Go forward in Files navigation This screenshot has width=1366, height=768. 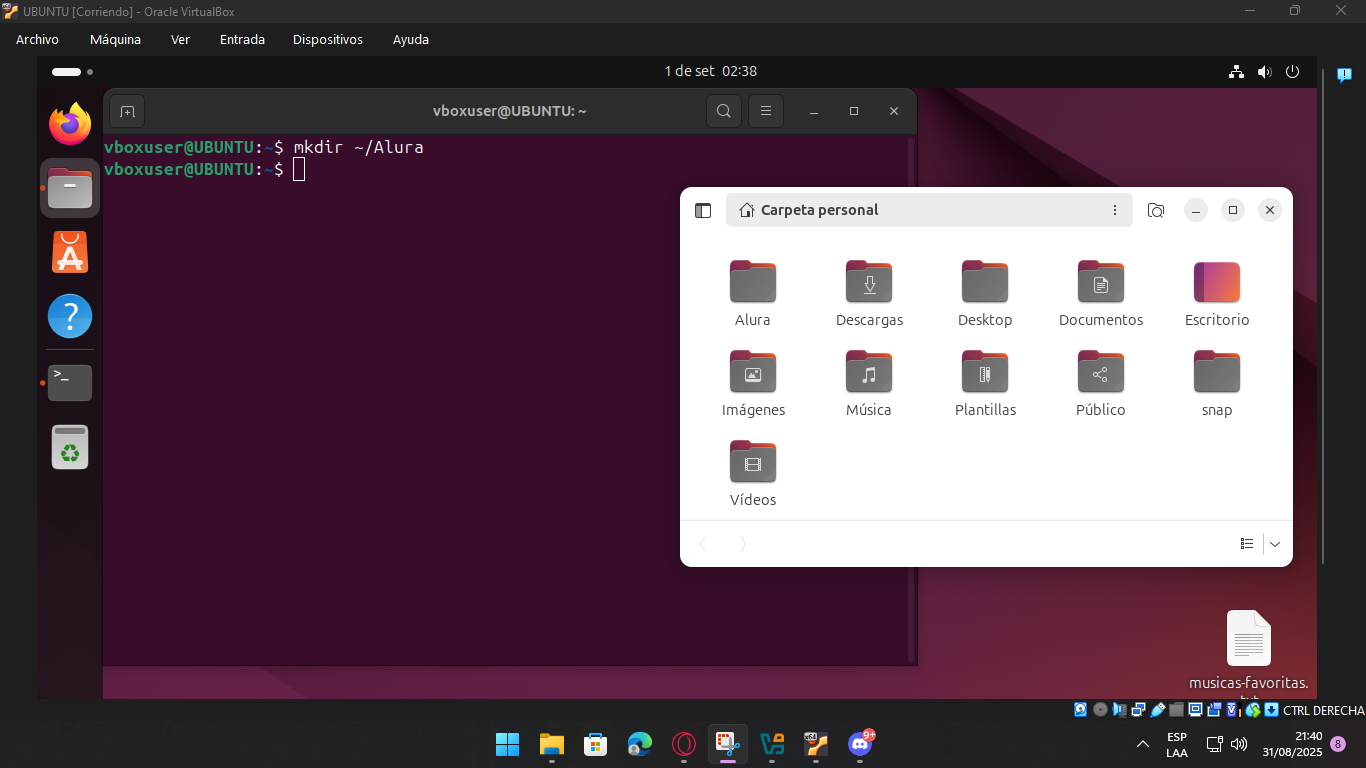[742, 544]
